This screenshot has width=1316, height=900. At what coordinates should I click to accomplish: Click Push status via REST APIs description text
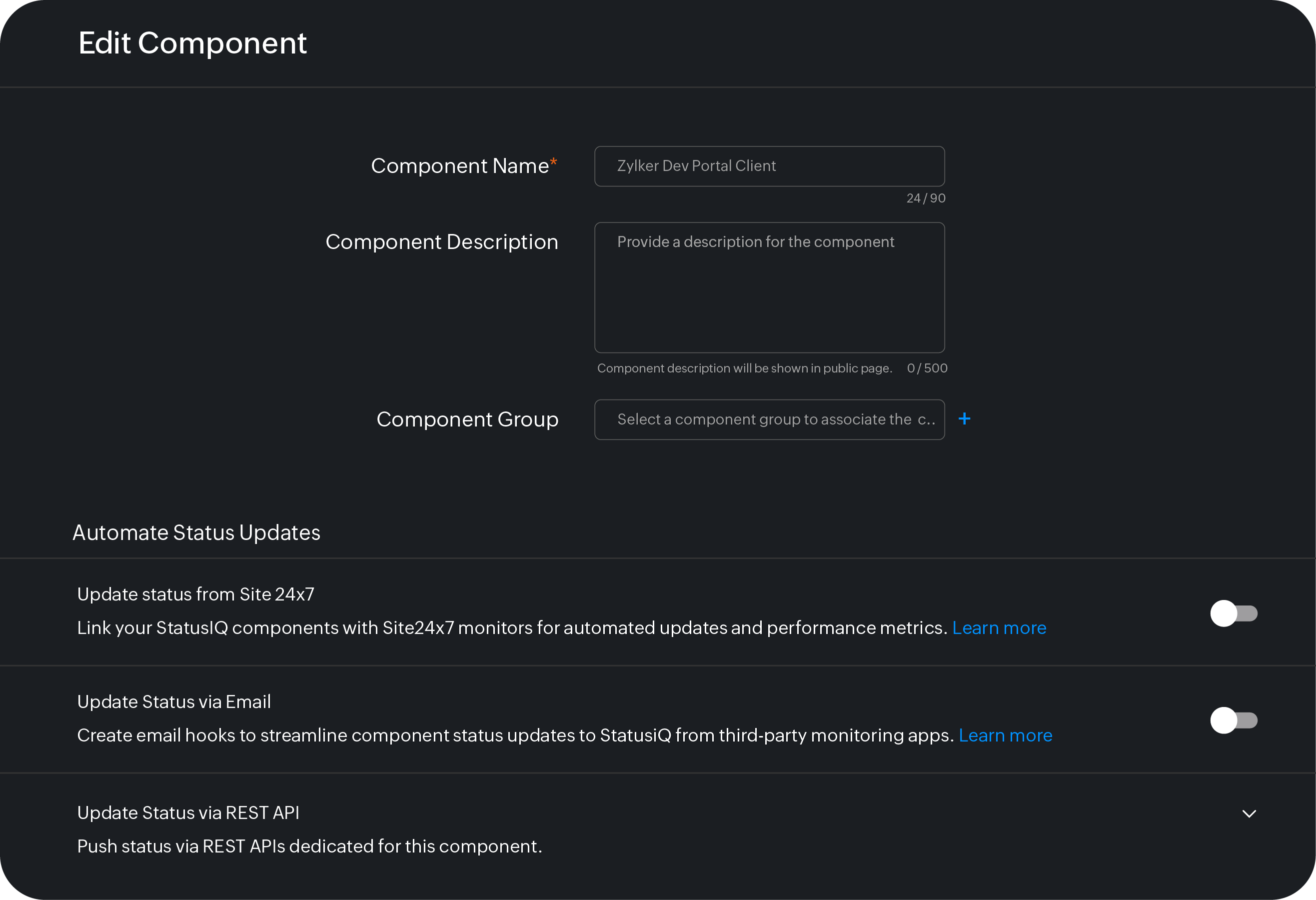point(309,845)
